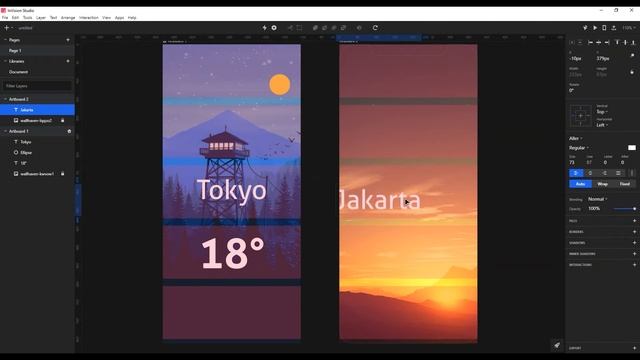This screenshot has height=360, width=640.
Task: Align selection to bottom edge
Action: tap(633, 42)
